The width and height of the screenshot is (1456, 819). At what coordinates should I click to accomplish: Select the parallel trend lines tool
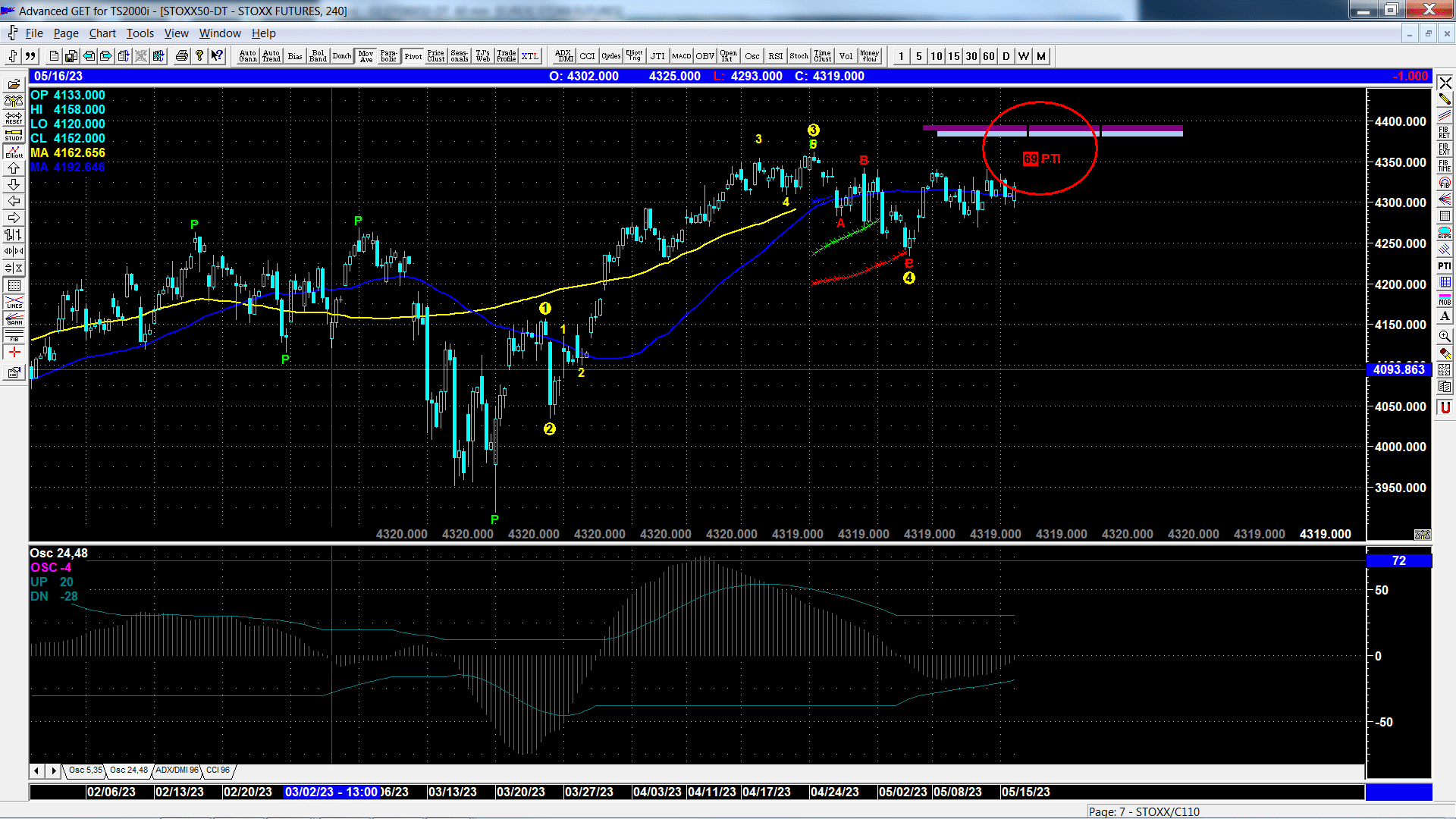click(1445, 116)
